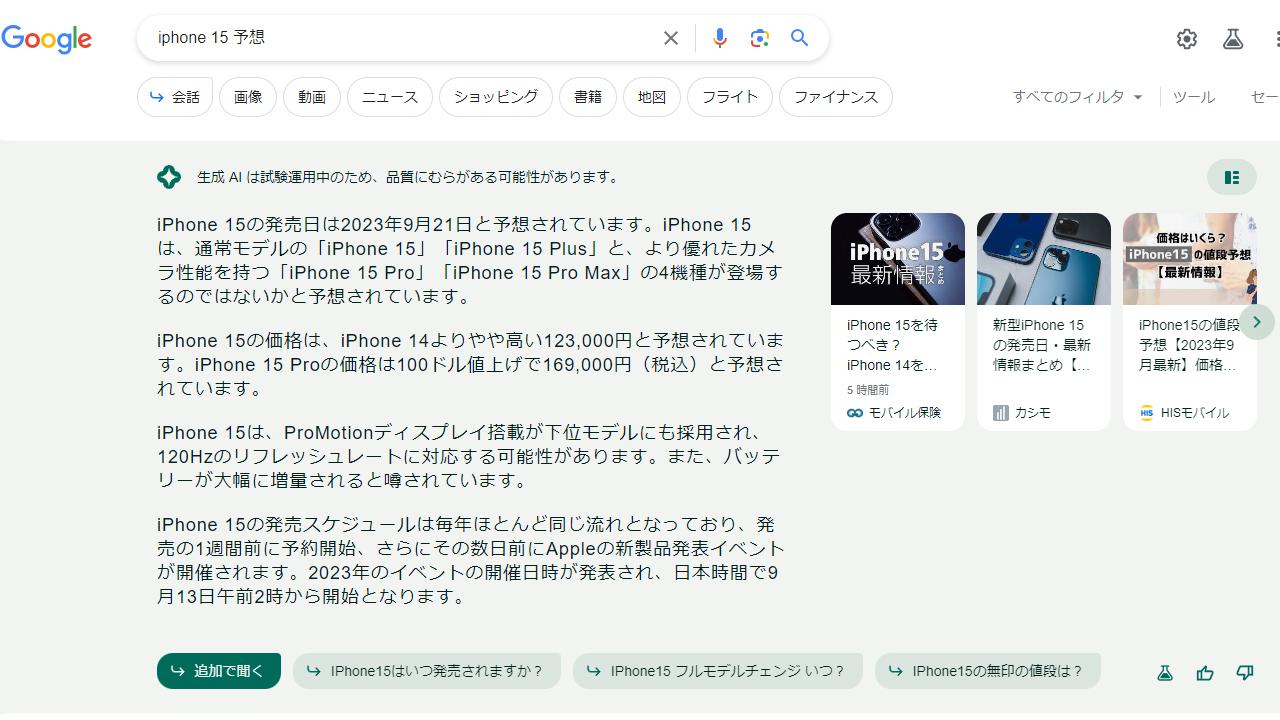Click the 生成 AI は試験運用中 notice text

(410, 177)
